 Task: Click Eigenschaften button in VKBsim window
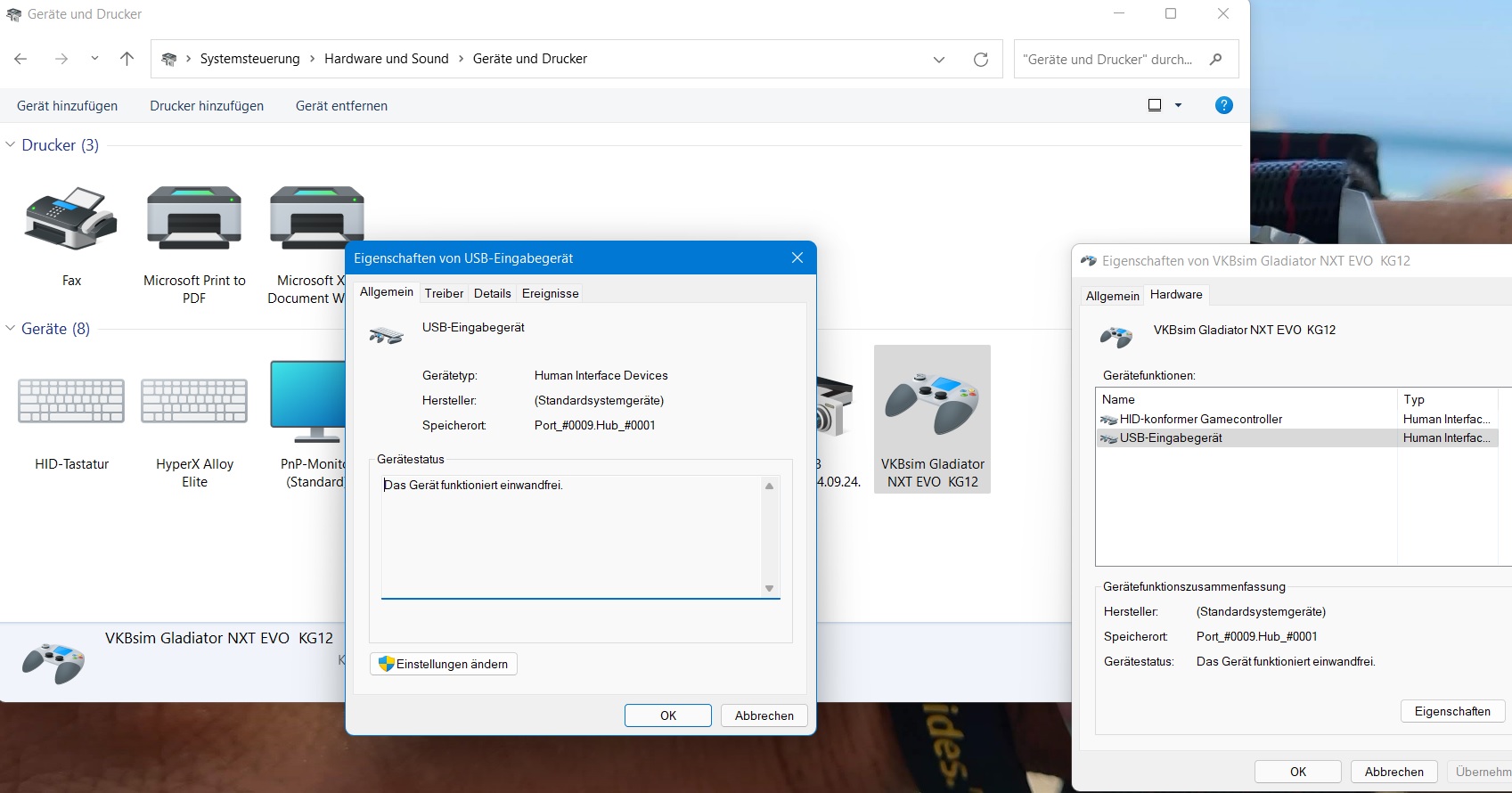[x=1452, y=711]
